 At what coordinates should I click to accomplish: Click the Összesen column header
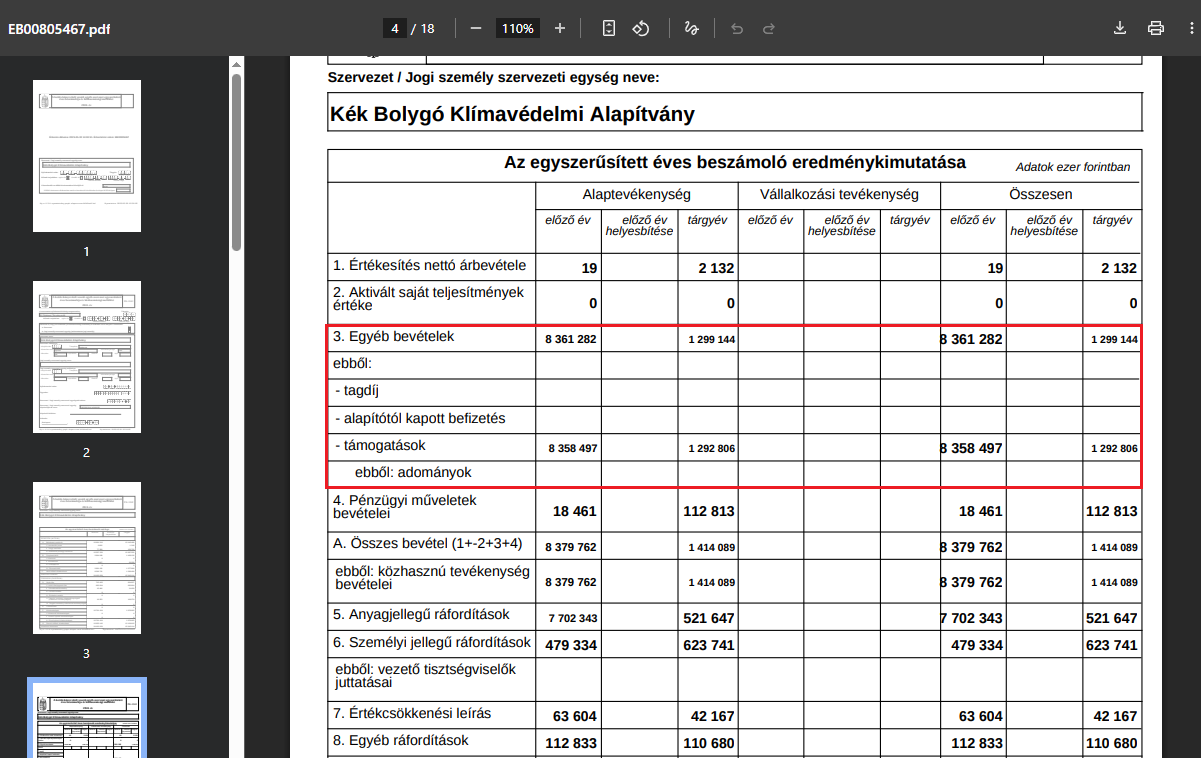click(1041, 194)
